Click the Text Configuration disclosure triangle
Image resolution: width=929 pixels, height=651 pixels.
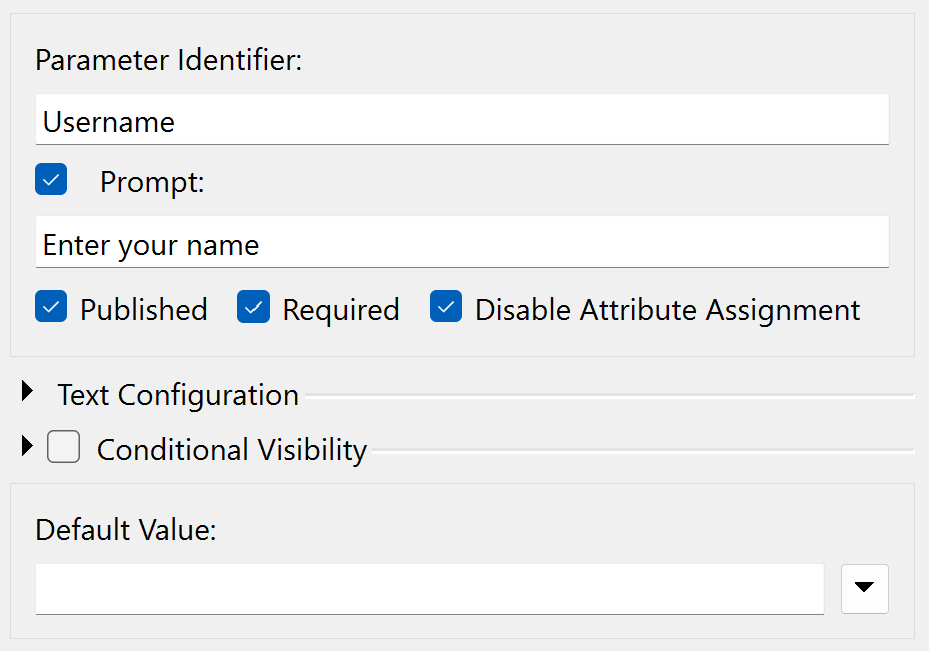pos(26,392)
